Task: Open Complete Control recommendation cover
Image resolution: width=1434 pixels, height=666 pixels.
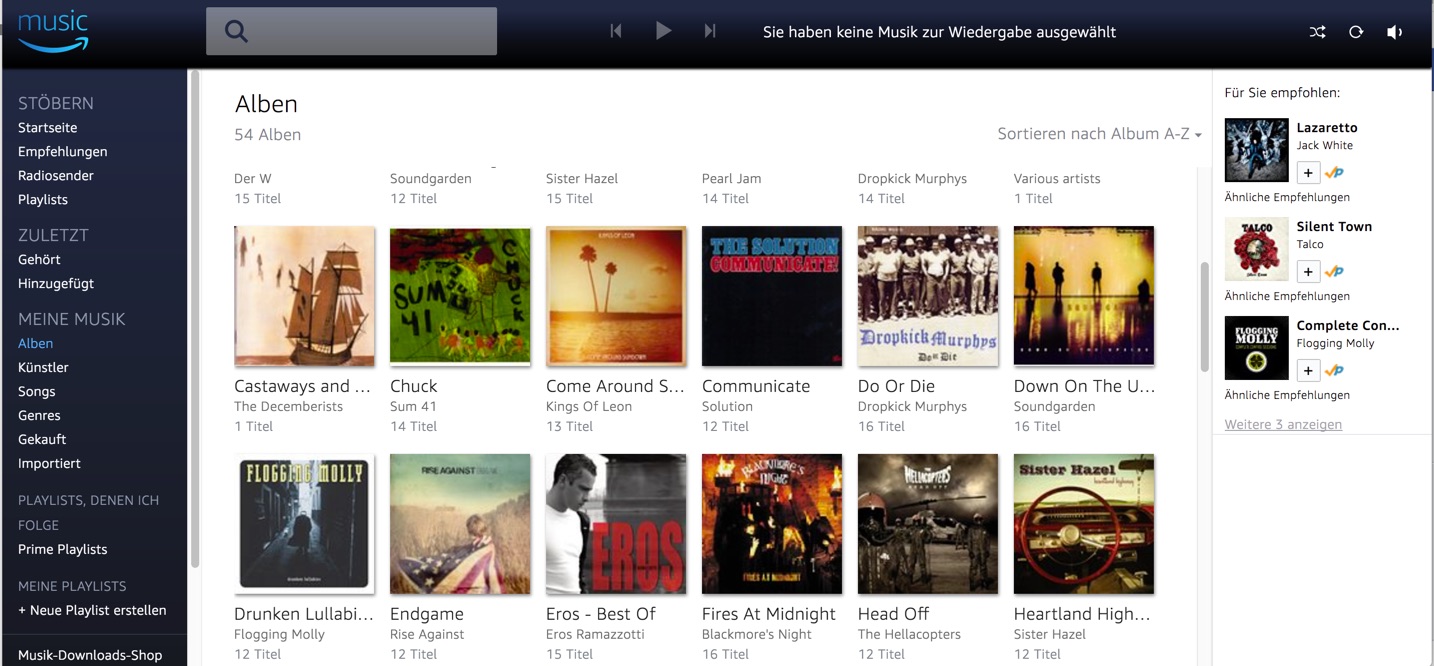Action: click(x=1256, y=348)
